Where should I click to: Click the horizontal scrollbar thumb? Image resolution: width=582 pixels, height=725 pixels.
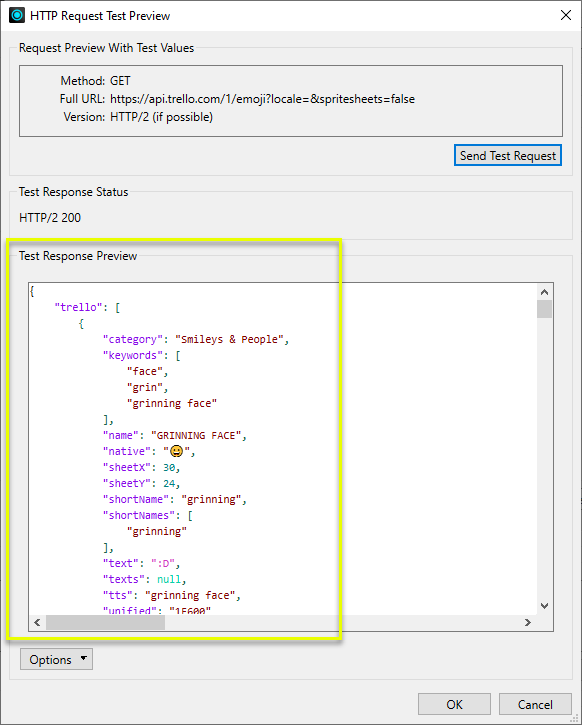click(x=105, y=622)
